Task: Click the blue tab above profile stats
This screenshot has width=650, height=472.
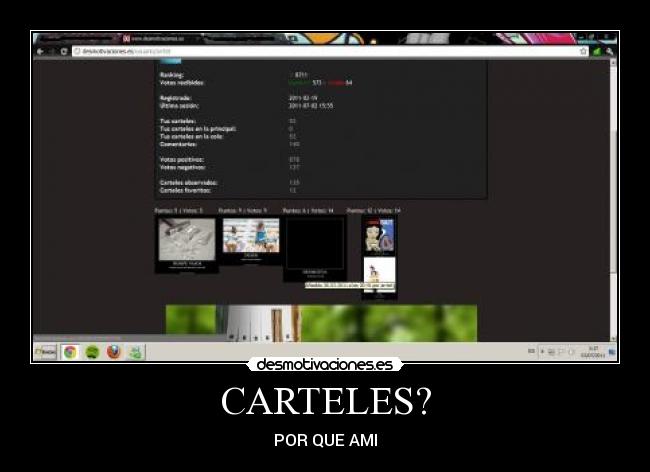Action: tap(171, 61)
